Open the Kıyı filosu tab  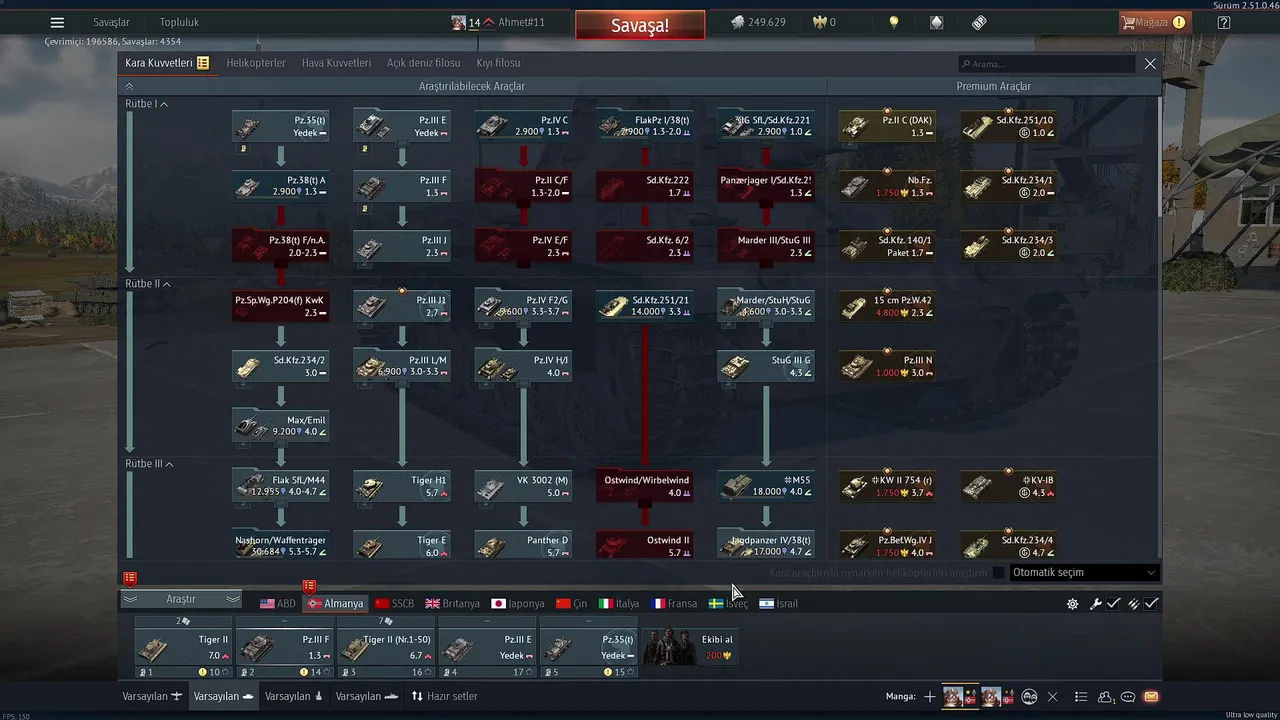[x=498, y=63]
